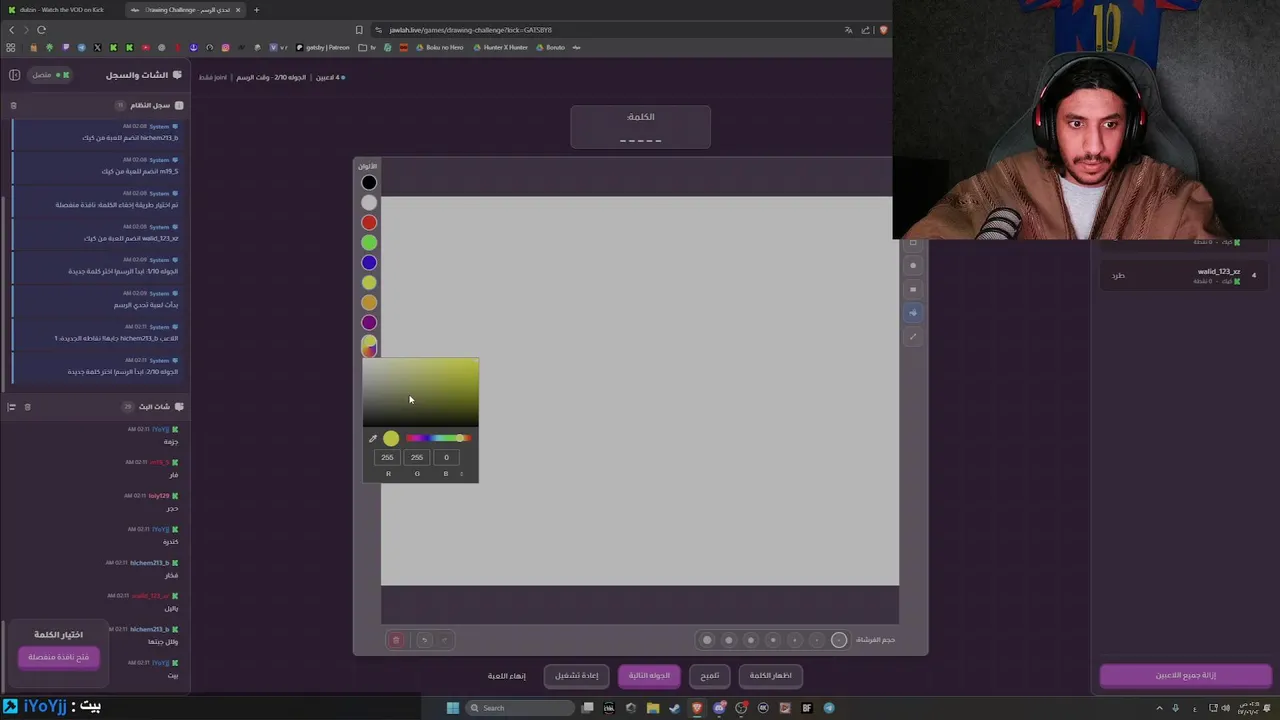Click the R value input field
1280x720 pixels.
point(387,457)
